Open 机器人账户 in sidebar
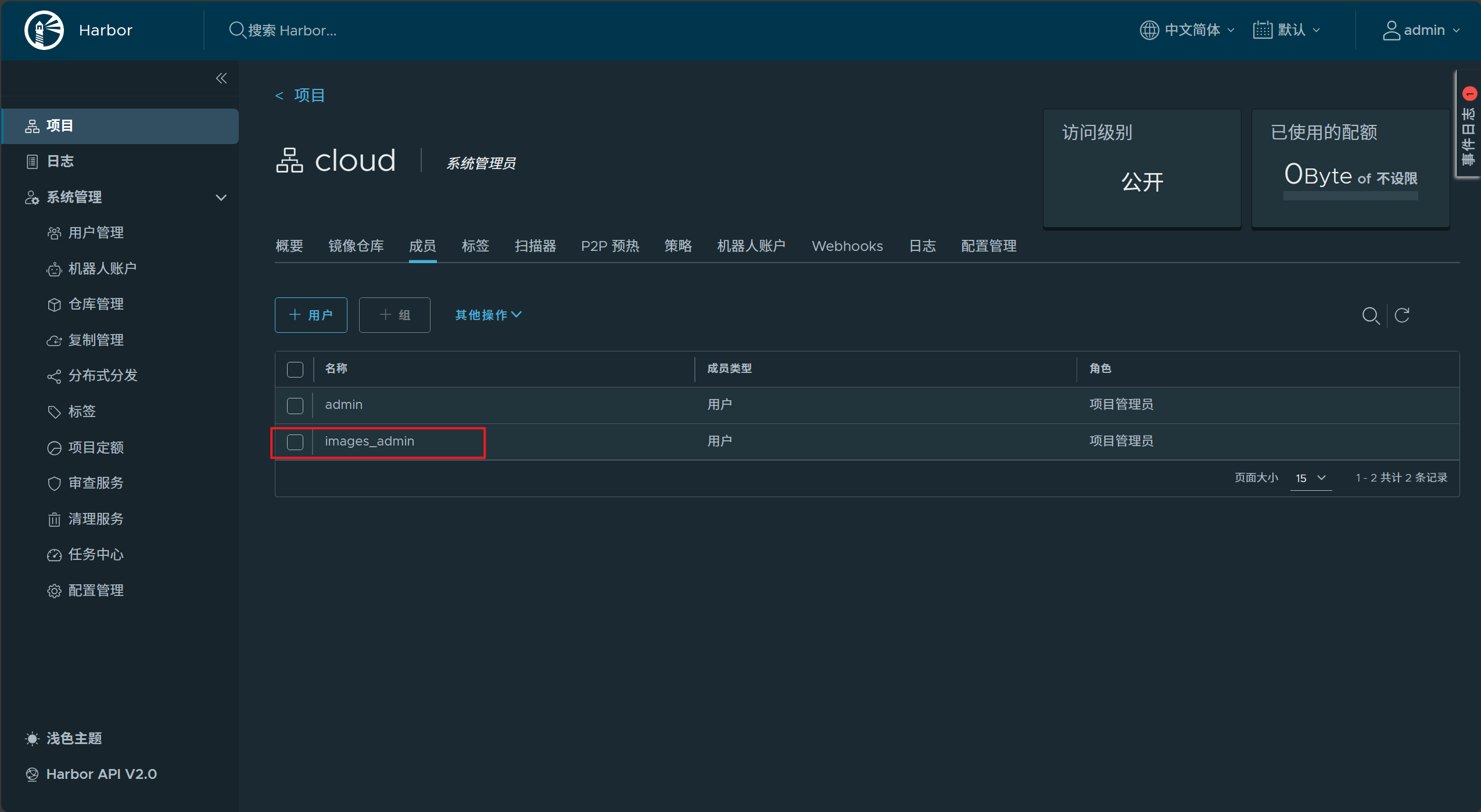The width and height of the screenshot is (1481, 812). tap(102, 269)
